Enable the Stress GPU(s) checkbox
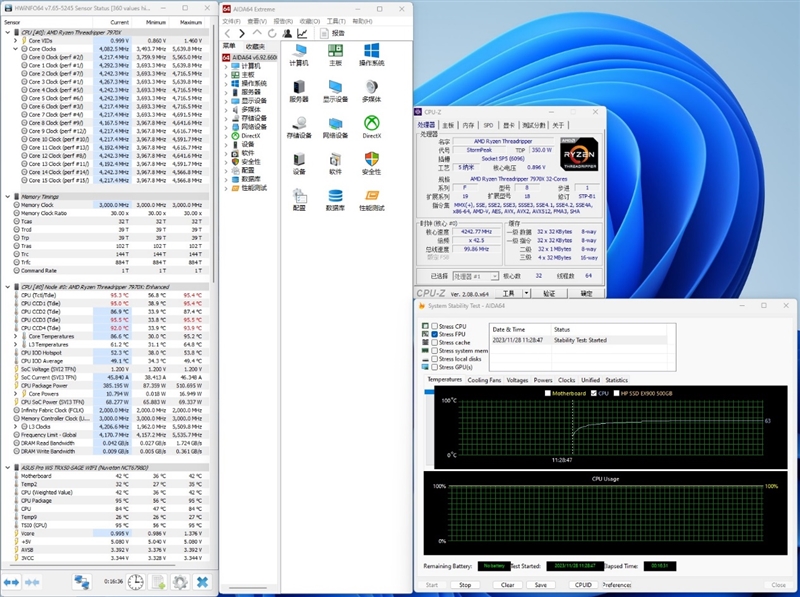 (x=435, y=367)
